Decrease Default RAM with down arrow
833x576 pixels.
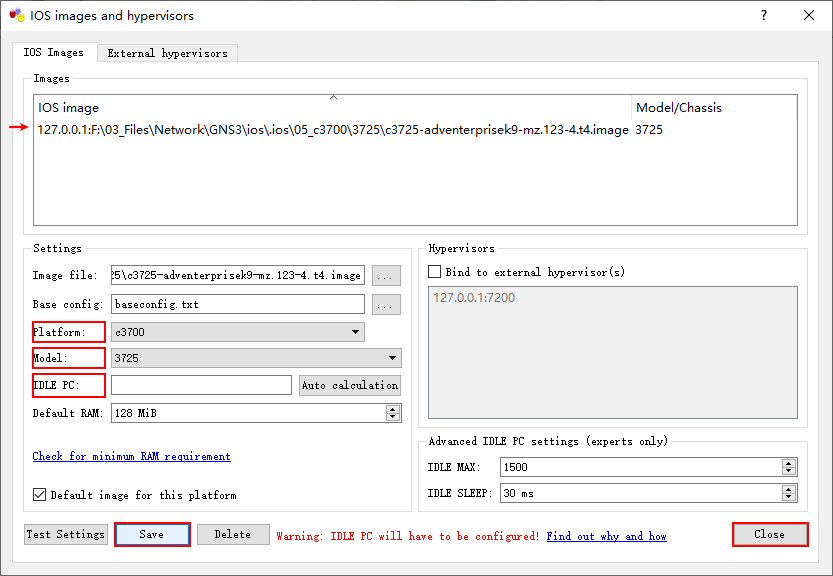point(393,417)
